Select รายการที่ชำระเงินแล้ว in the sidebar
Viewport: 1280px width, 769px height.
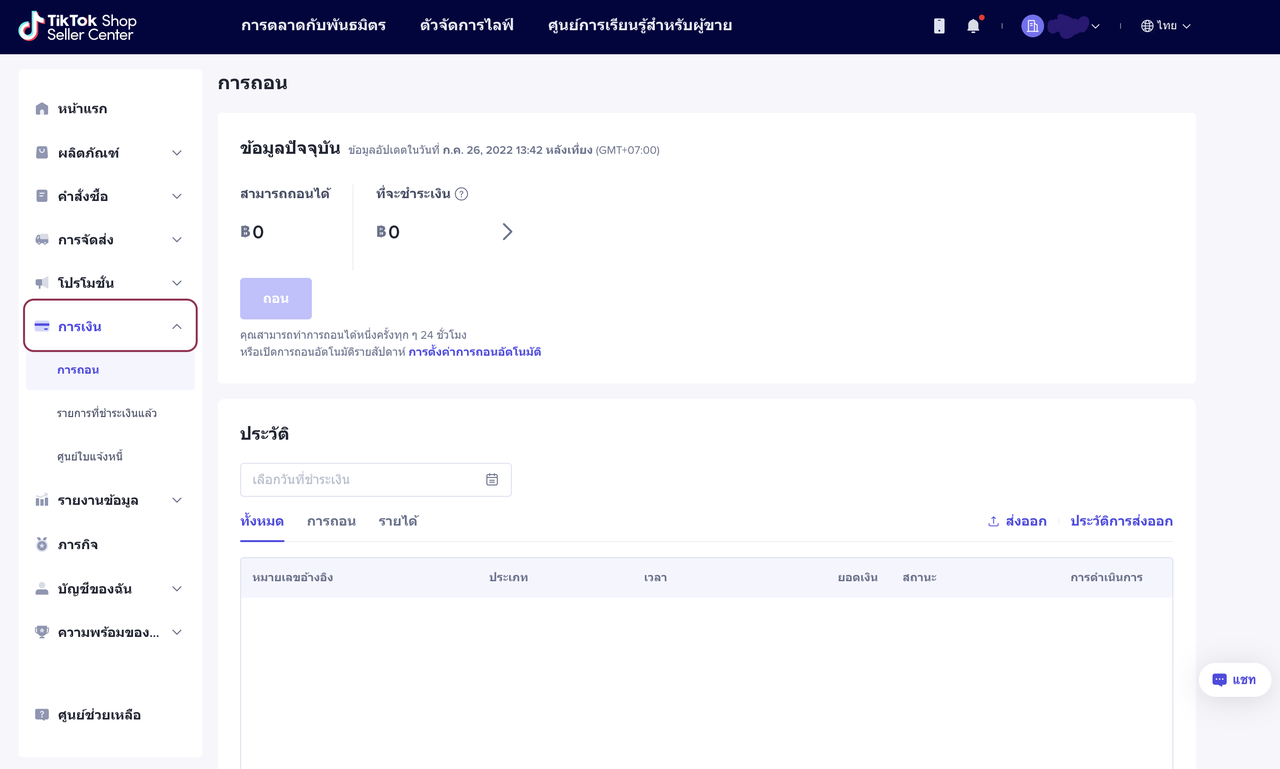[x=107, y=413]
